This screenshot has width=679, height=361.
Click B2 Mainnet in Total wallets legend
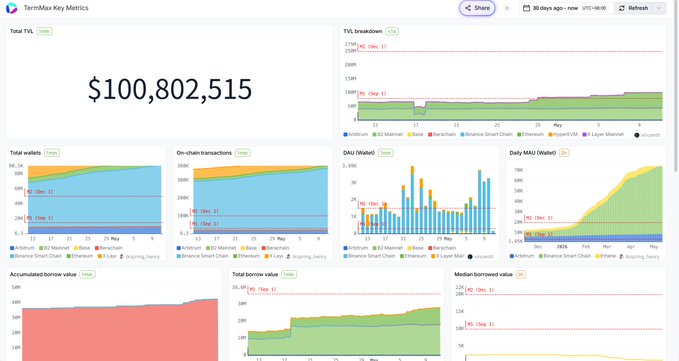click(x=54, y=248)
